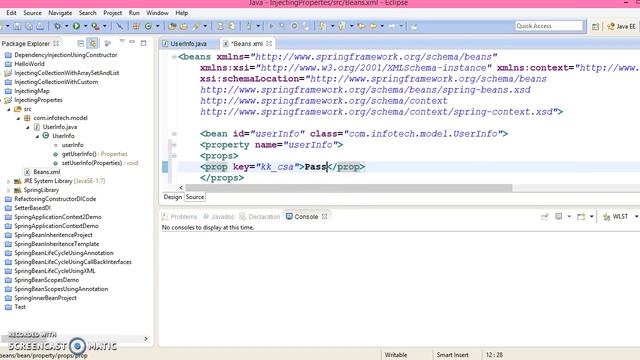Switch to the Source tab
This screenshot has width=640, height=360.
coord(195,197)
